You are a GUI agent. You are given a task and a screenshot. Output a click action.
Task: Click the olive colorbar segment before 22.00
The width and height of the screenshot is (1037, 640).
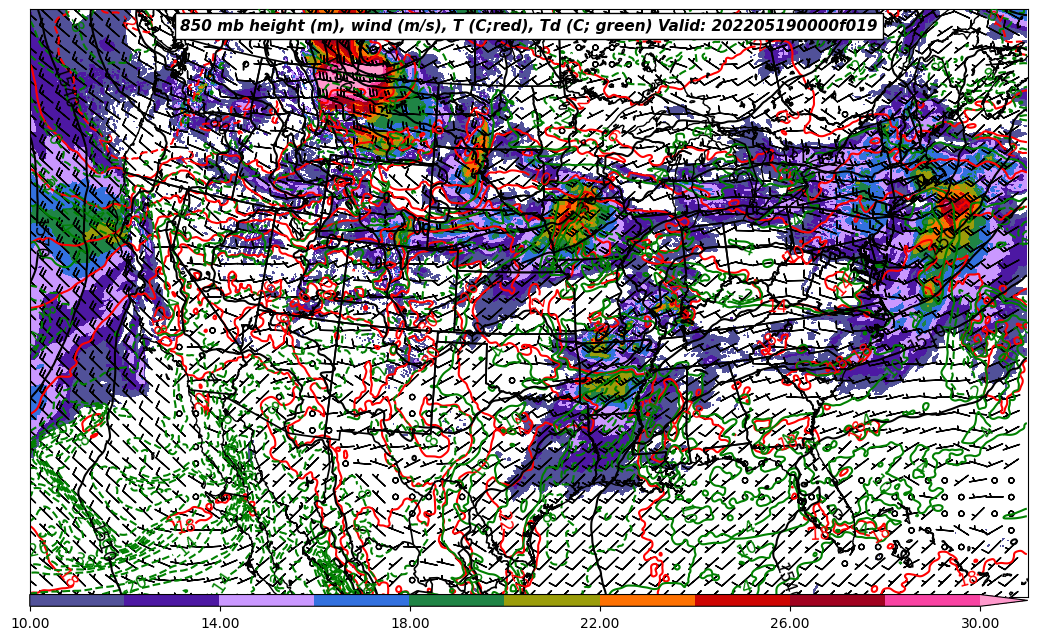[552, 600]
